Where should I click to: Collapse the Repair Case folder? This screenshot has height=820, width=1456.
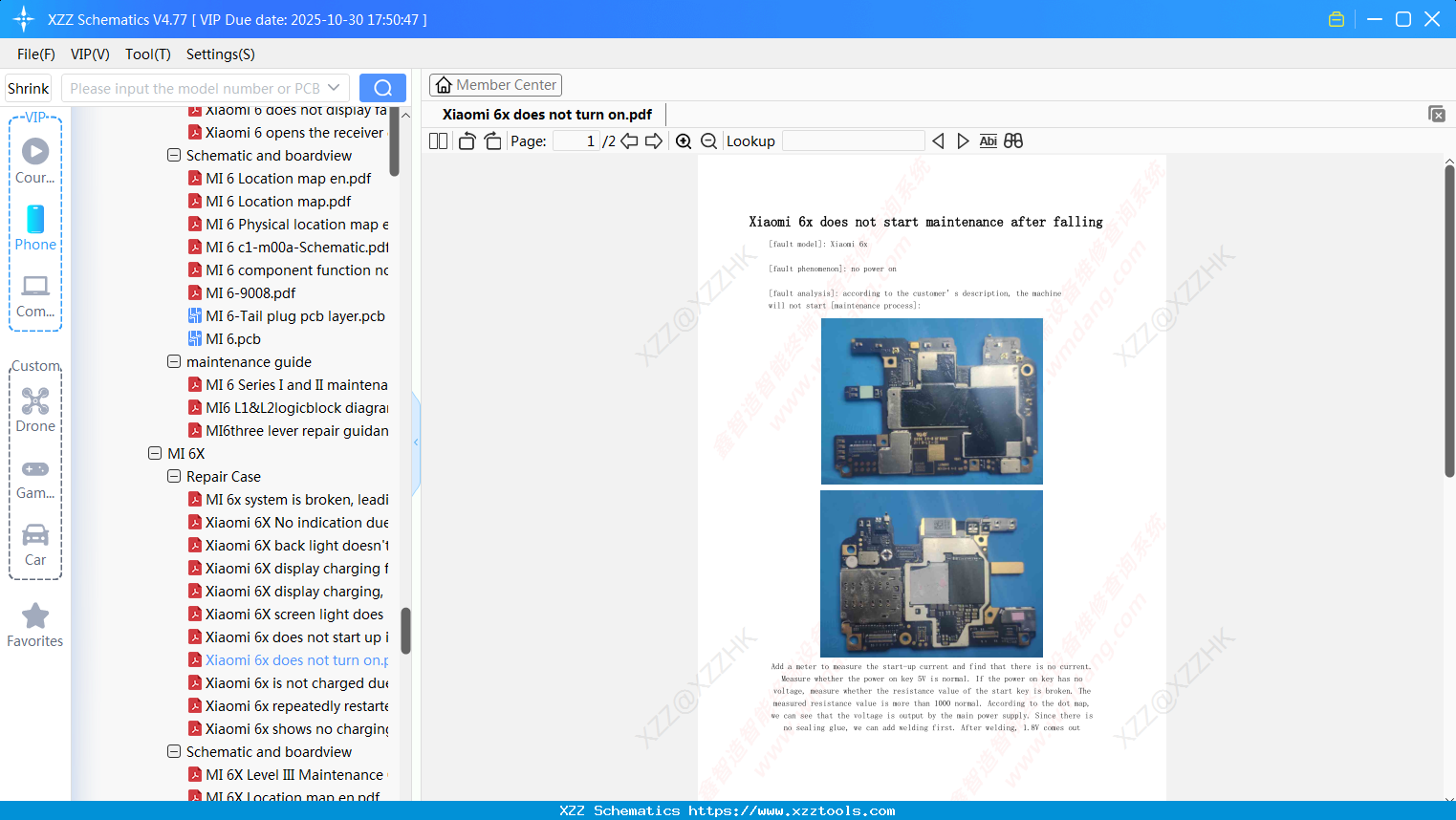pyautogui.click(x=174, y=476)
